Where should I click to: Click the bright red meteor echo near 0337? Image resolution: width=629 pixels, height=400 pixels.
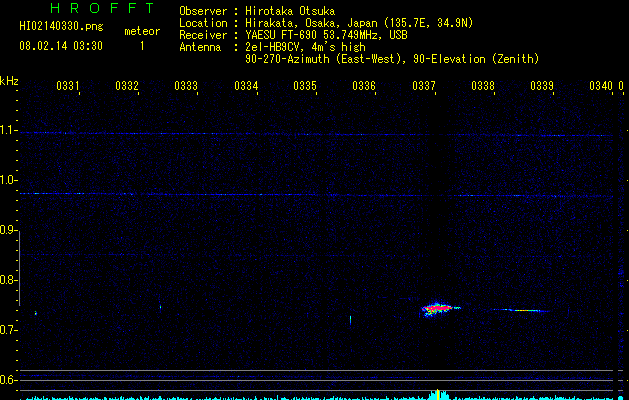click(x=437, y=309)
